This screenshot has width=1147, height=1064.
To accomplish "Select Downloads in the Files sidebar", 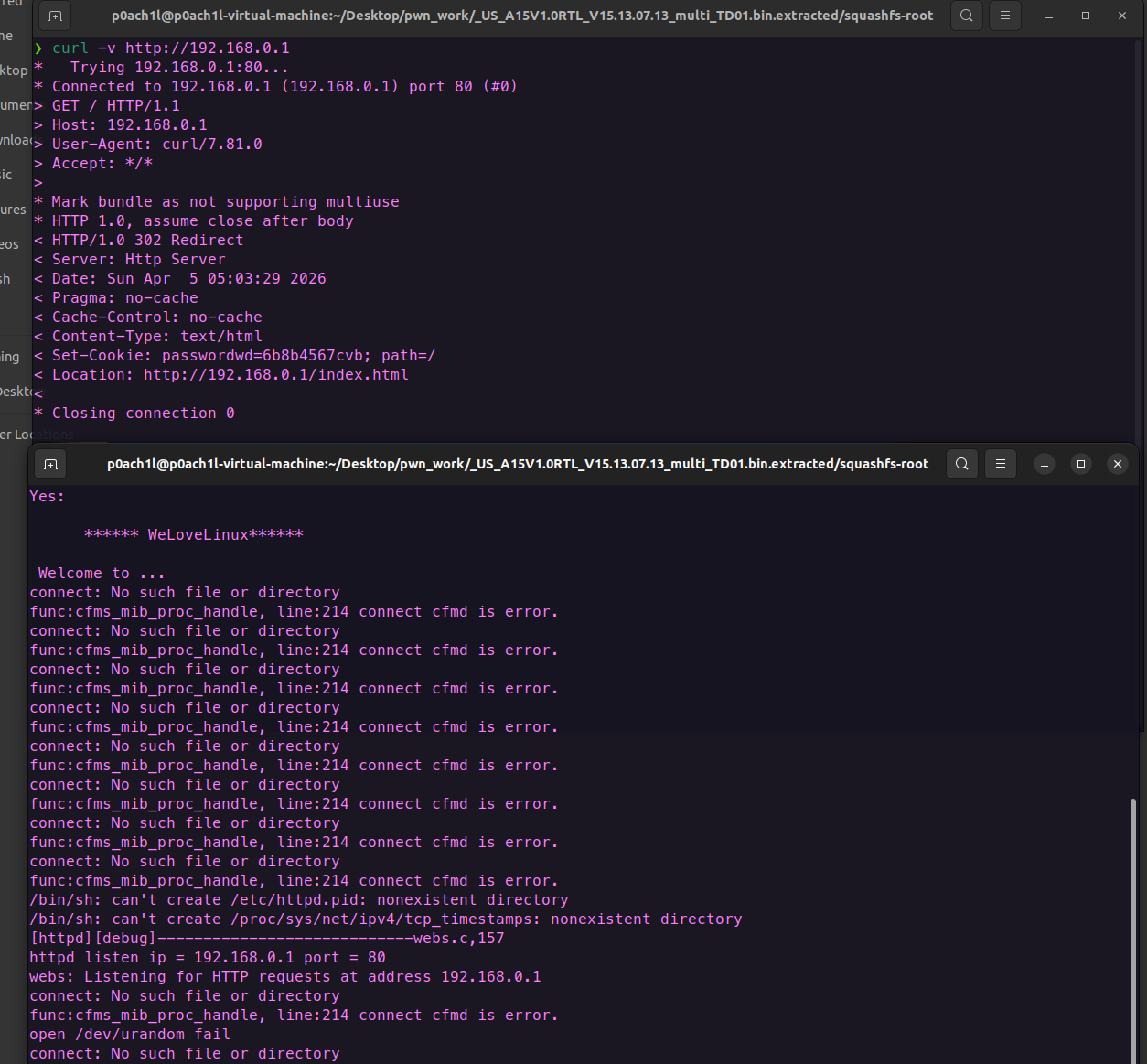I will point(15,140).
